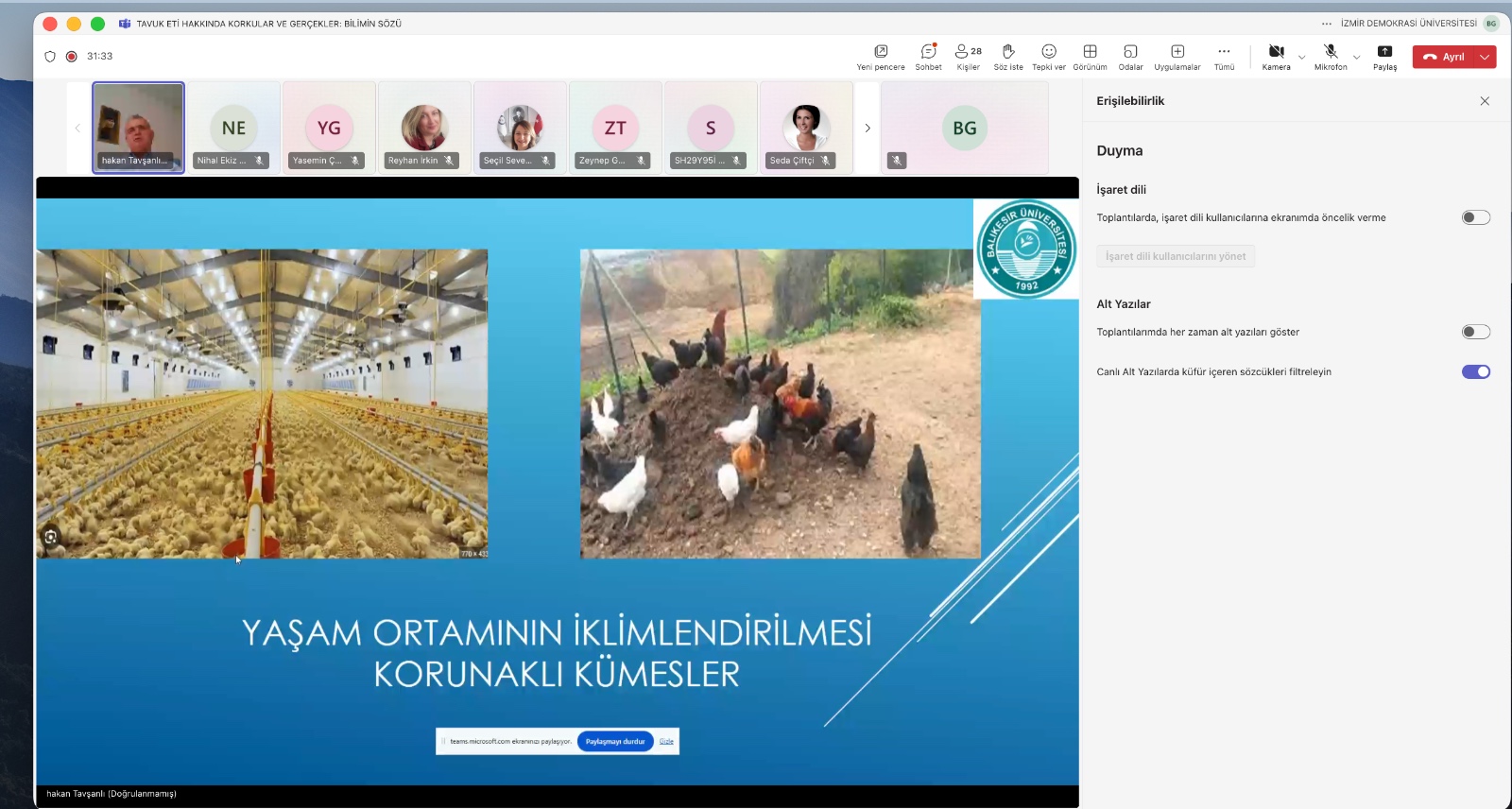The height and width of the screenshot is (809, 1512).
Task: Expand camera options arrow next to Kamera
Action: [1302, 58]
